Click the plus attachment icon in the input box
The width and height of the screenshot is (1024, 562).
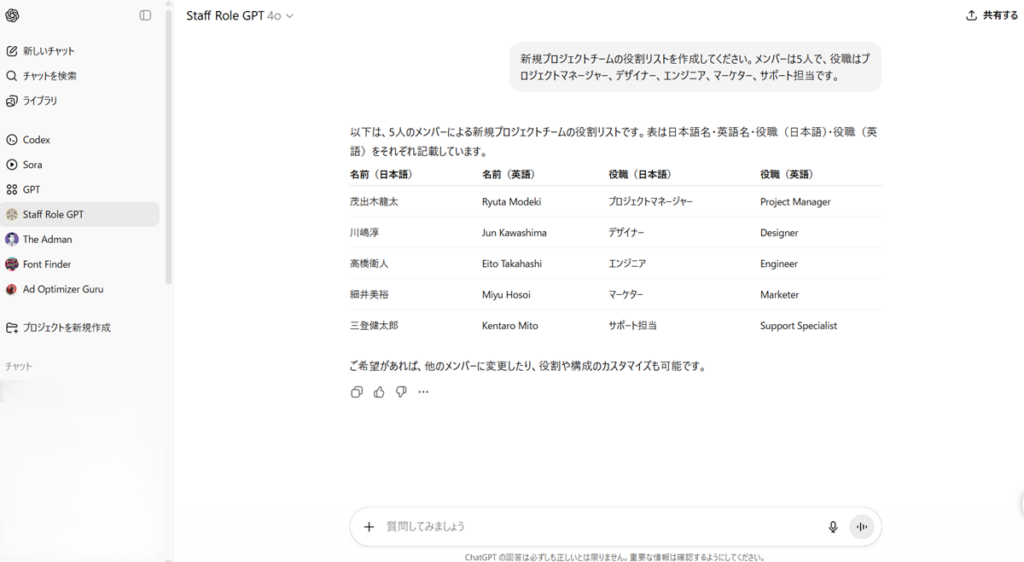(369, 527)
